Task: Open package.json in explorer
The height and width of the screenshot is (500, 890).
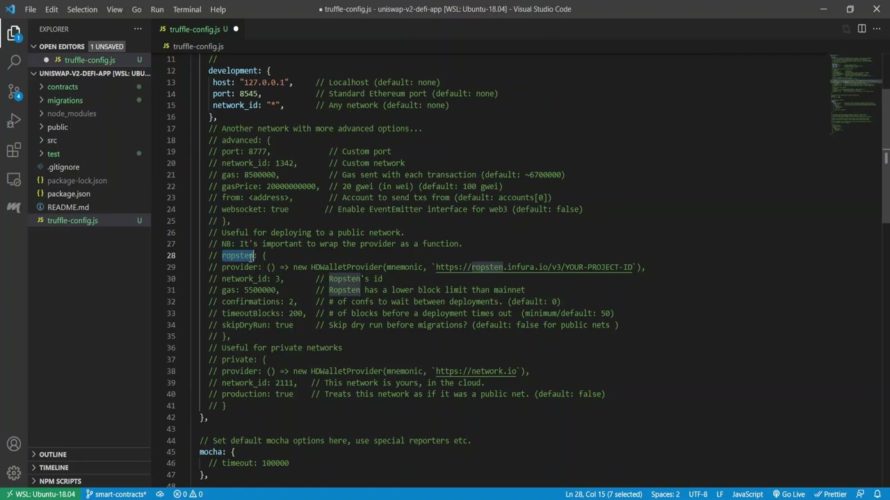Action: [69, 194]
